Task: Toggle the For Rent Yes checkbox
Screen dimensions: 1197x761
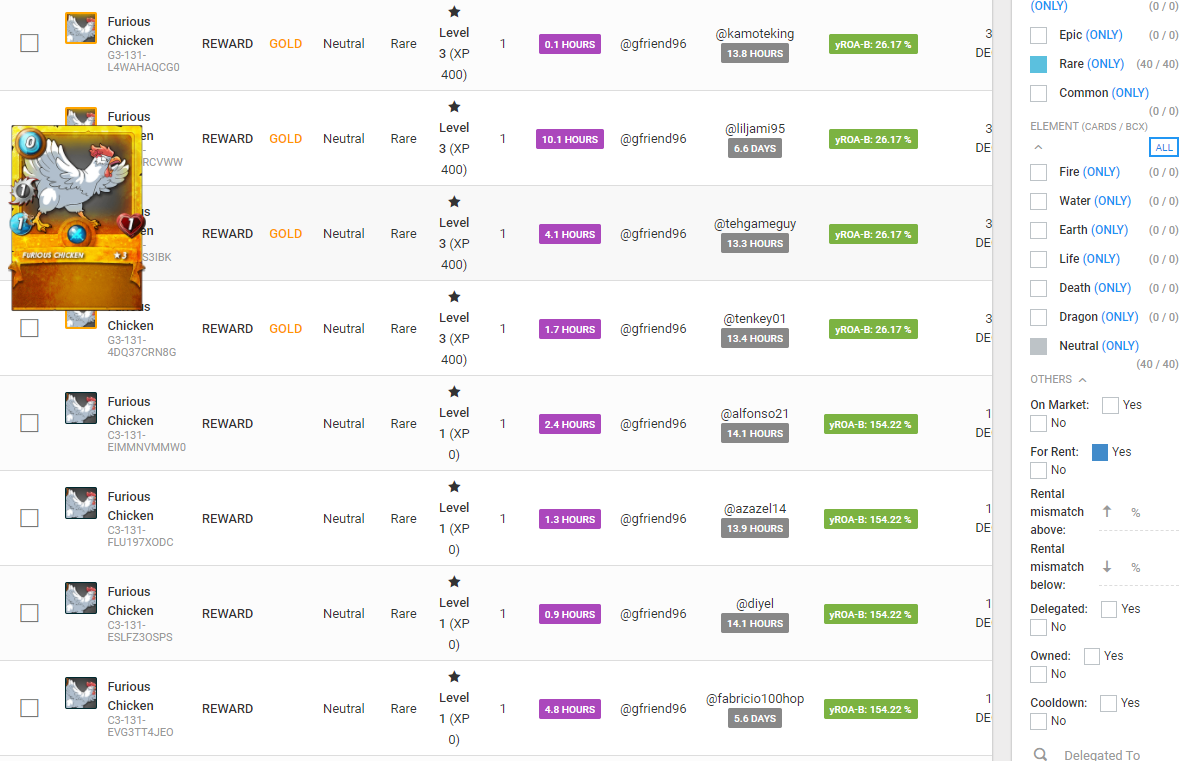Action: pyautogui.click(x=1100, y=452)
